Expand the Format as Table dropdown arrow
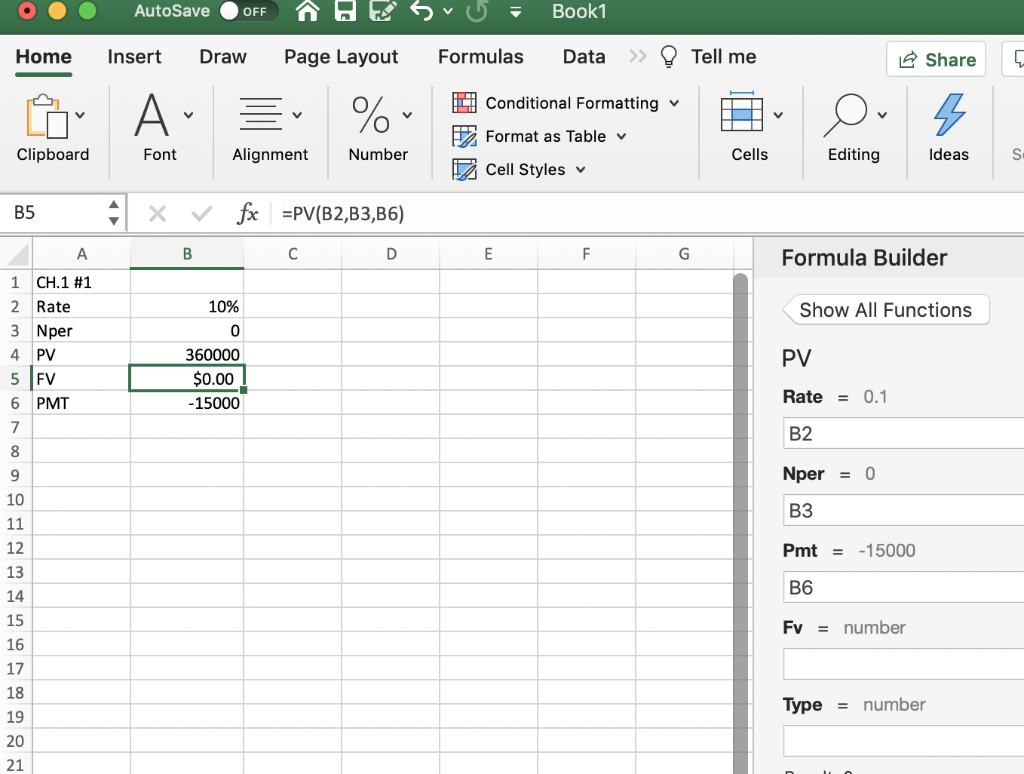This screenshot has width=1024, height=774. pos(621,137)
